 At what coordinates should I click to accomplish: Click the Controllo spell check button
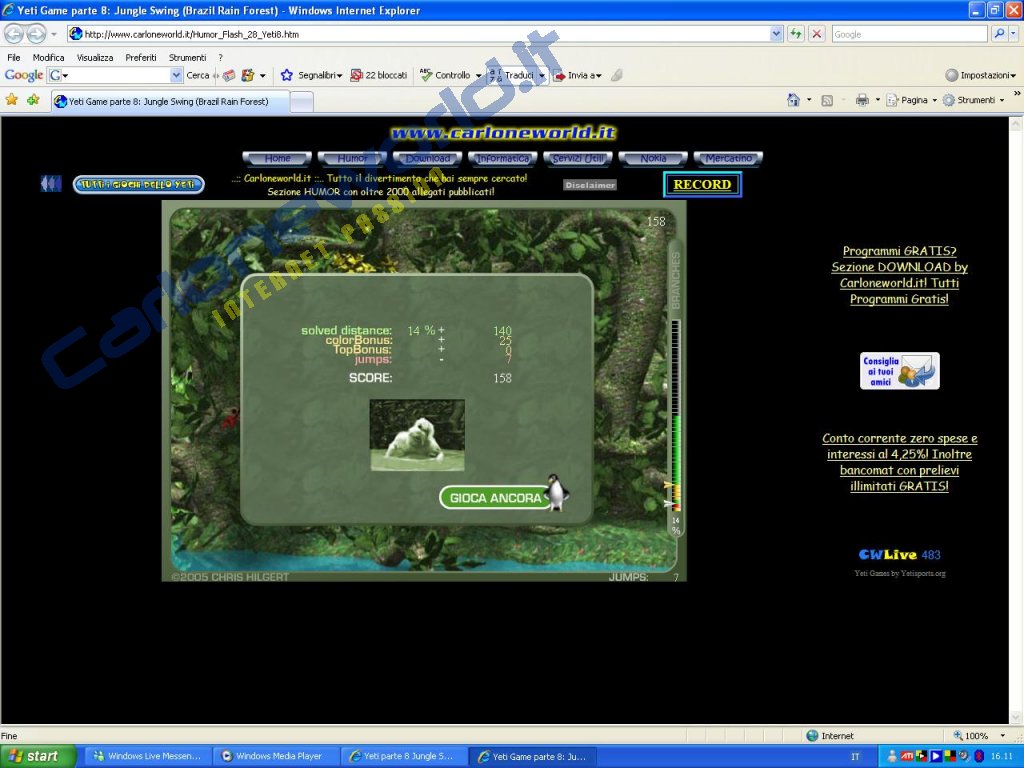(x=445, y=75)
